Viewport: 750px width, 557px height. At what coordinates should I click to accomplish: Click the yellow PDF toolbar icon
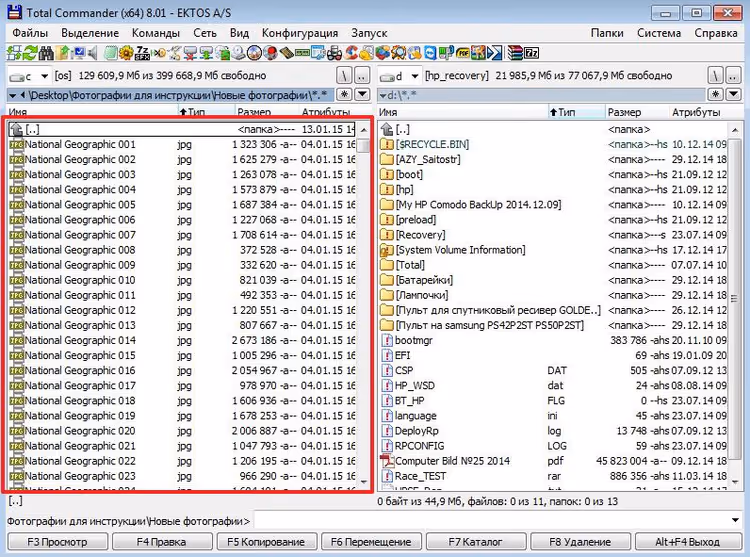pos(463,53)
